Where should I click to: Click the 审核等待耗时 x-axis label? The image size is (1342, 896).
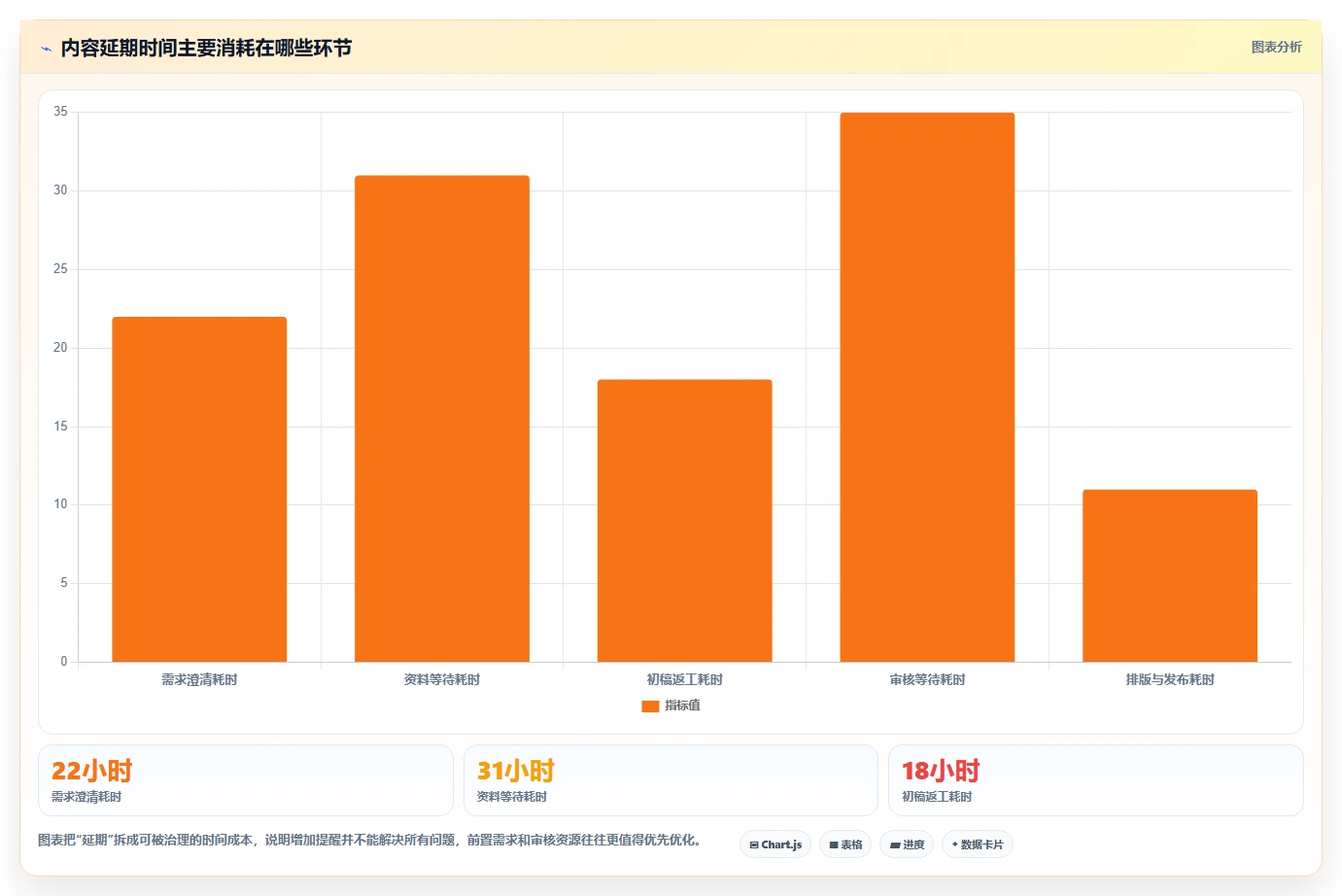927,680
